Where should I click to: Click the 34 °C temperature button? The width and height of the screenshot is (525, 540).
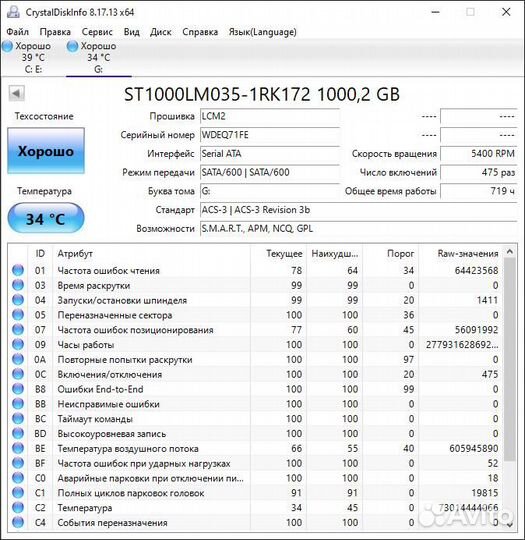tap(46, 218)
